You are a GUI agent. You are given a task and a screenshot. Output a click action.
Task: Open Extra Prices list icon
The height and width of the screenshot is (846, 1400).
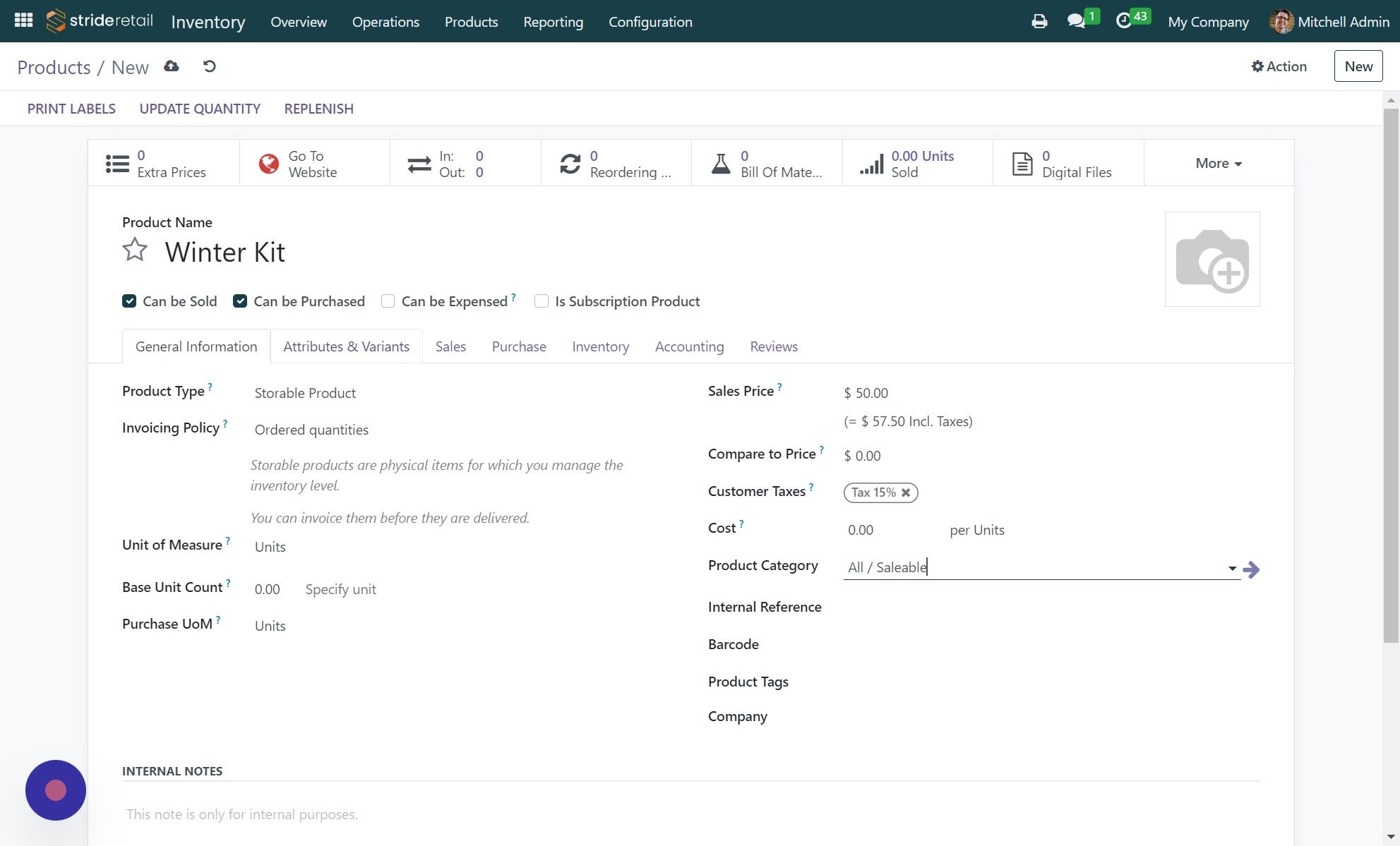click(x=117, y=164)
